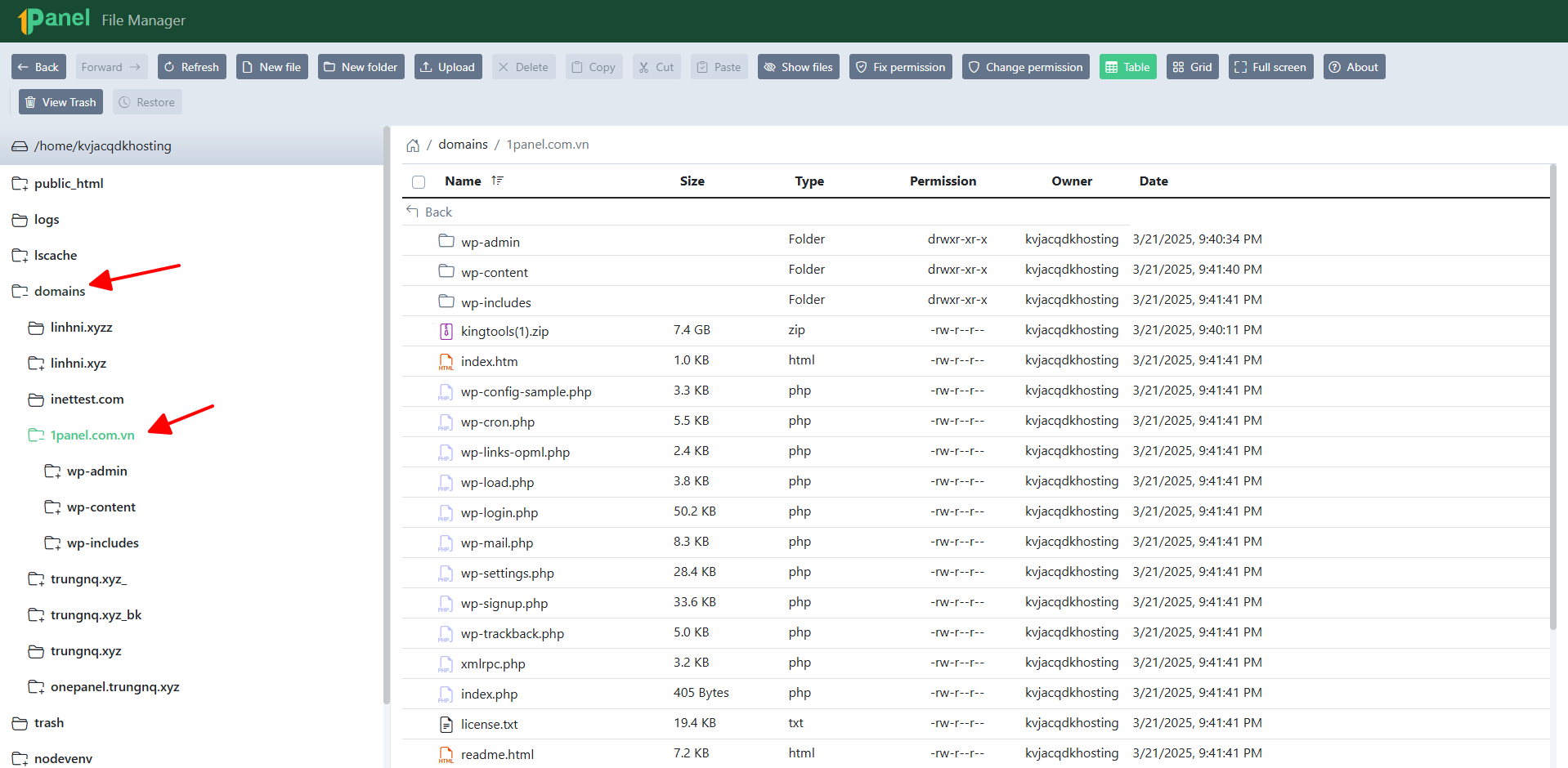Open the 1panel.com.vn breadcrumb
This screenshot has width=1568, height=768.
(548, 145)
